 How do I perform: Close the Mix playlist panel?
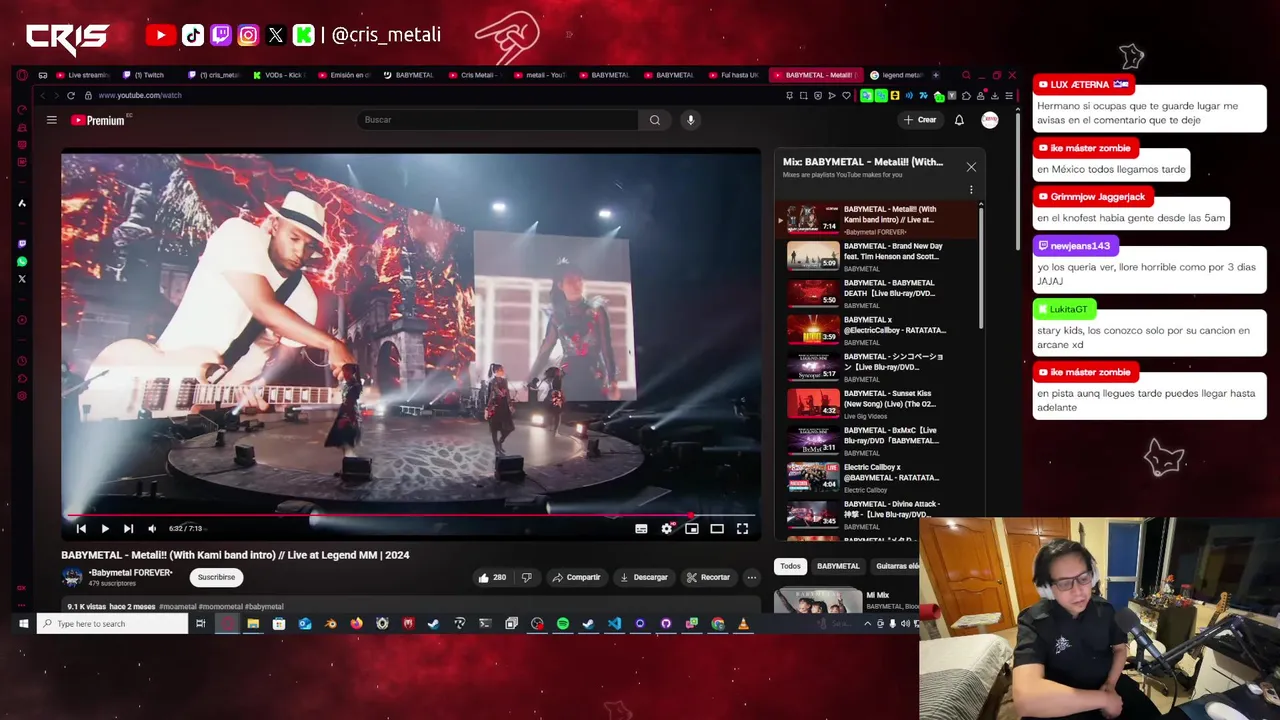[971, 167]
